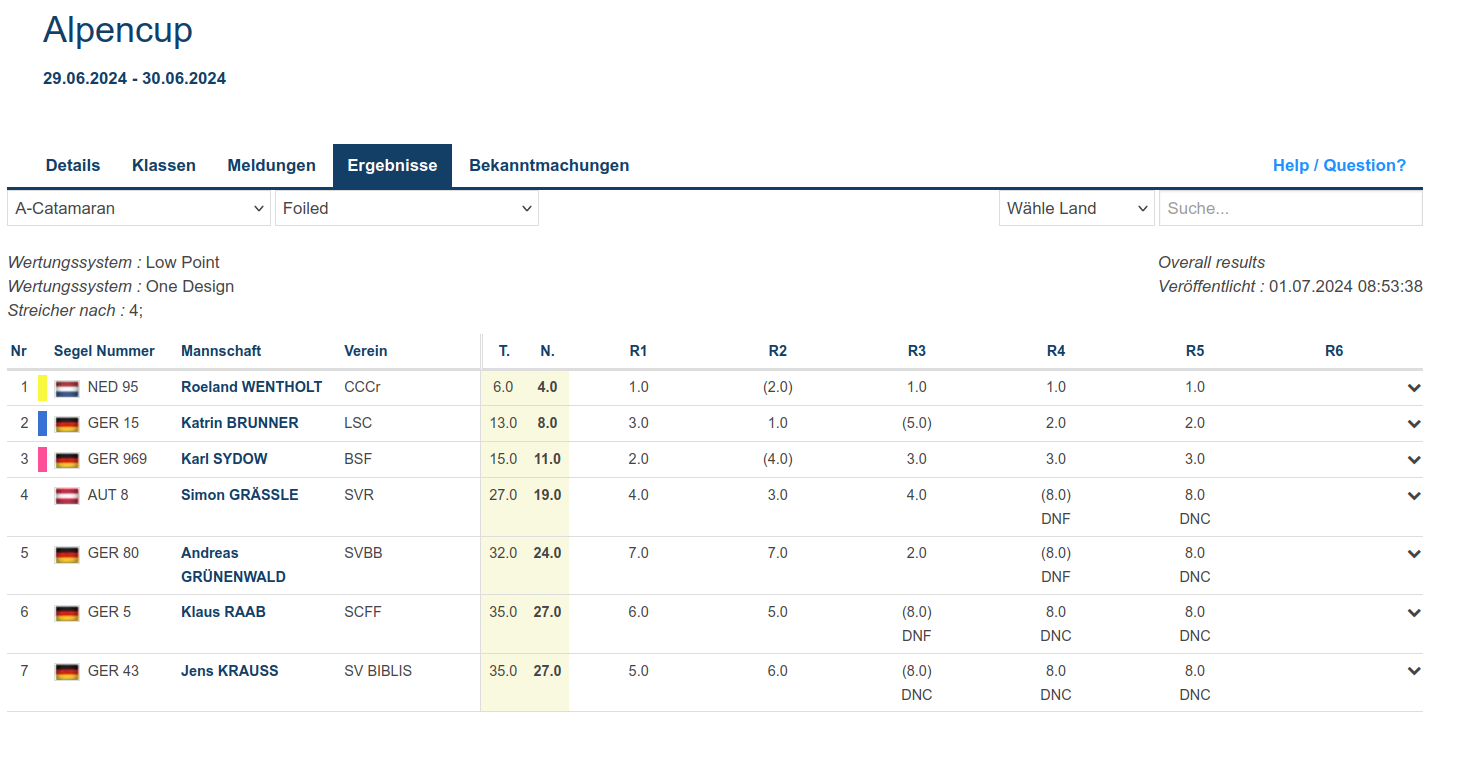
Task: Expand Klaus RAAB's row details chevron
Action: tap(1413, 613)
